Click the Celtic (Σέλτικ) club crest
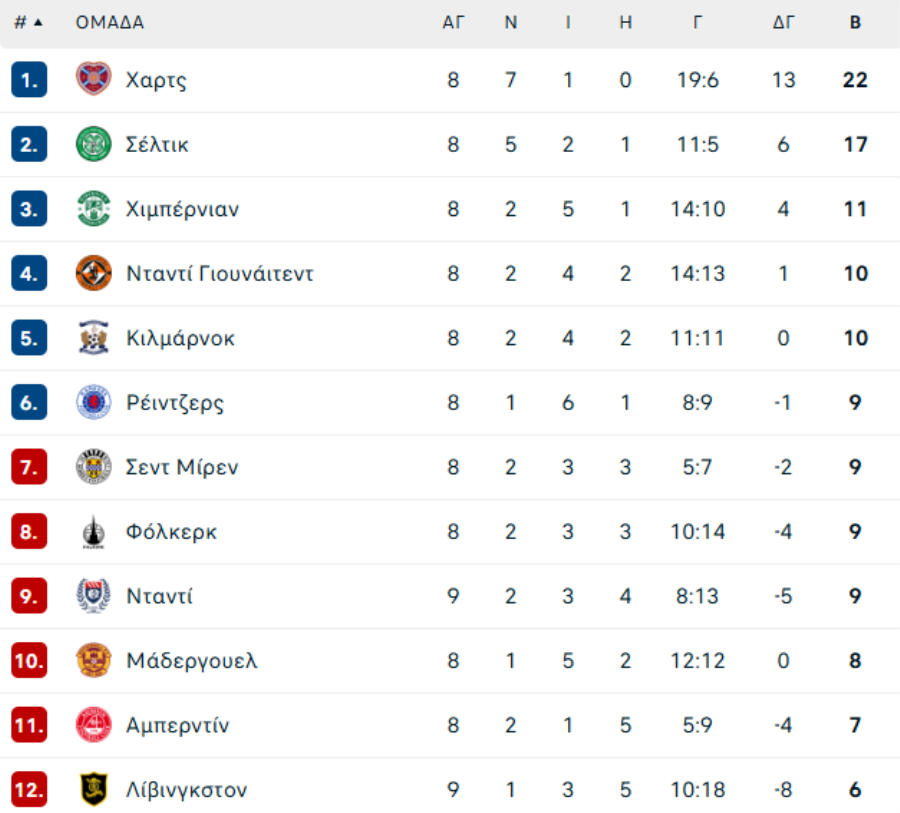 pos(93,144)
